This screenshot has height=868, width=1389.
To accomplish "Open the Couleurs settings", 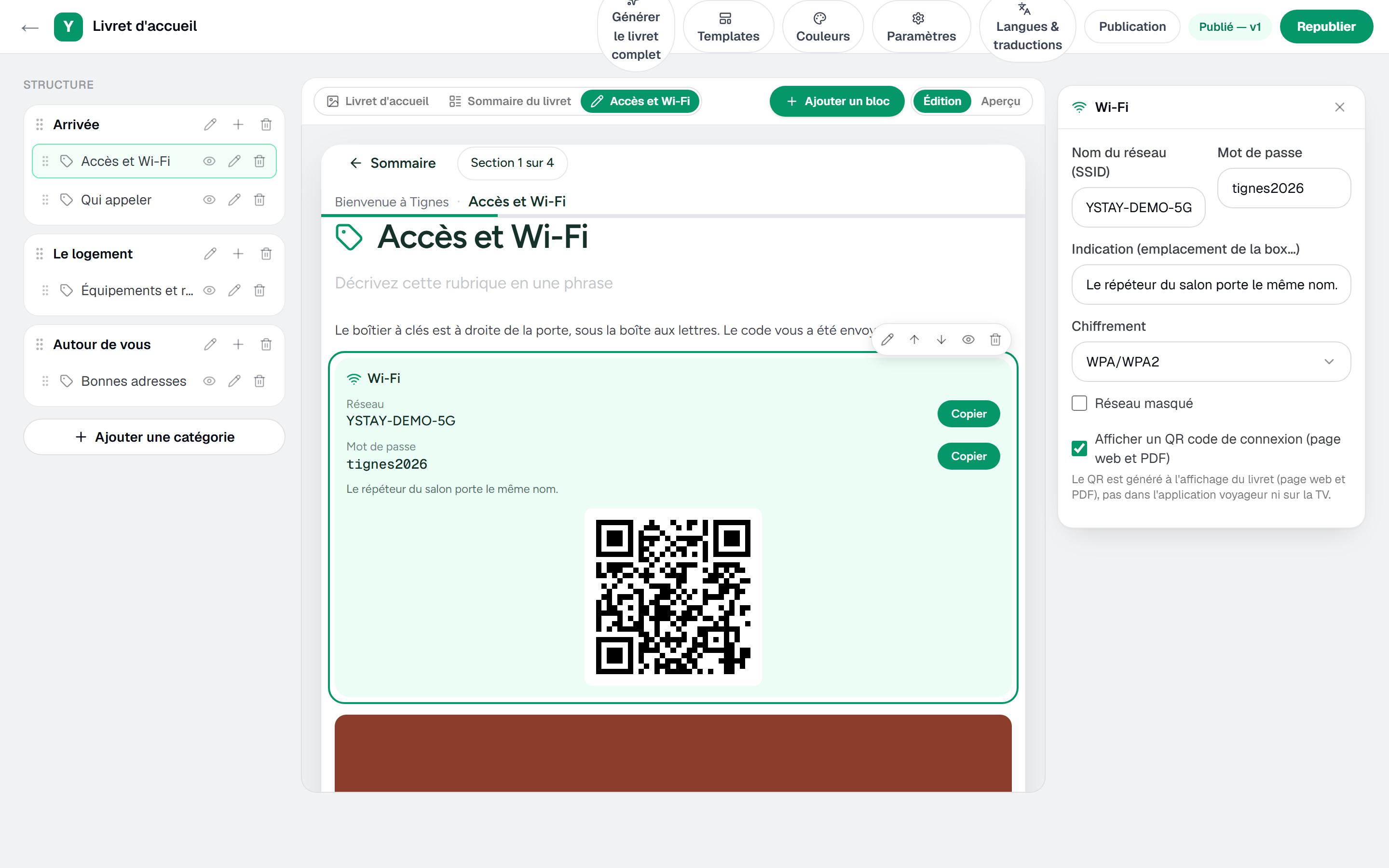I will click(x=822, y=27).
